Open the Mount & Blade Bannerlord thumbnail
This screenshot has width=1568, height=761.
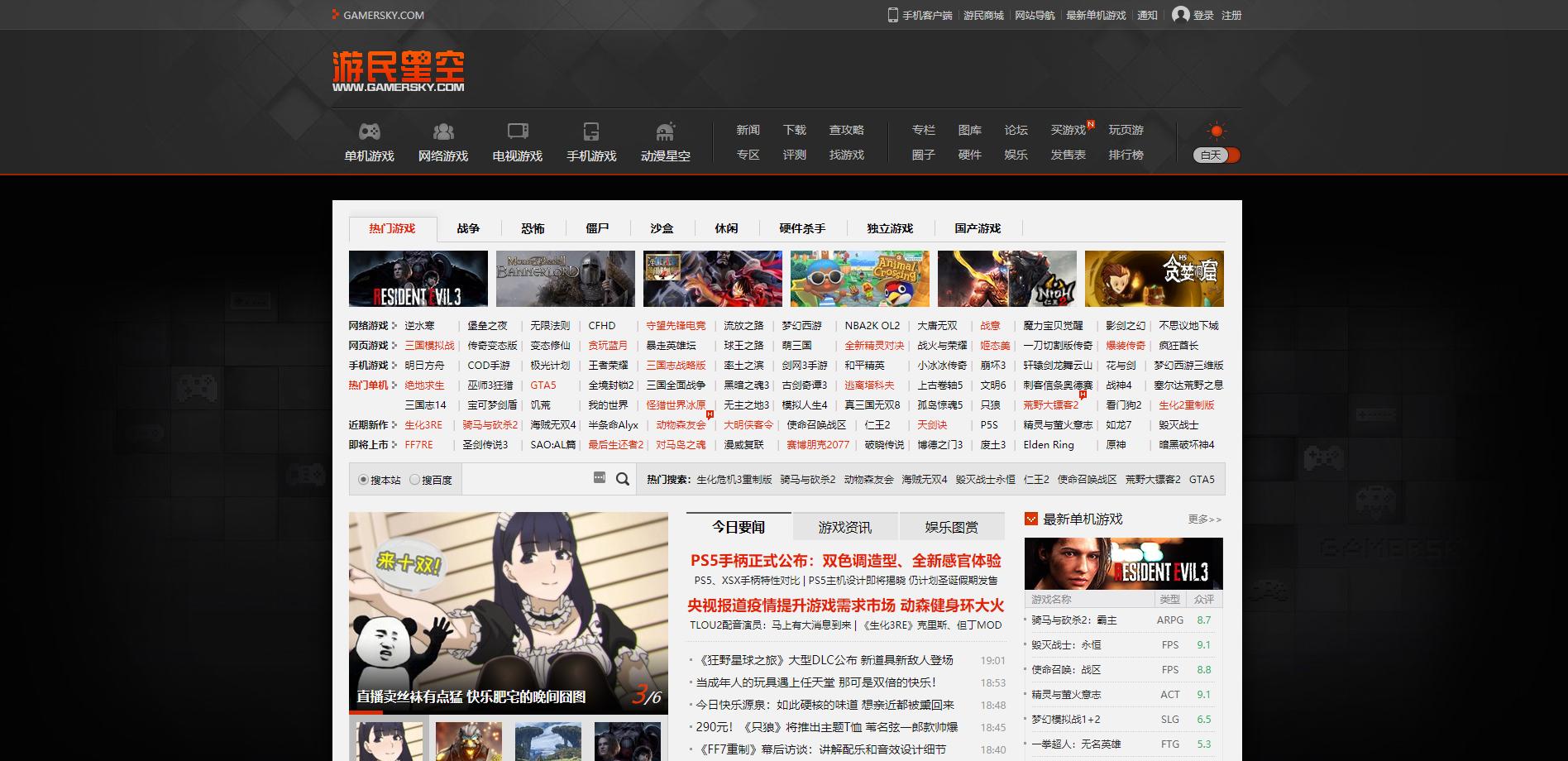pos(566,279)
